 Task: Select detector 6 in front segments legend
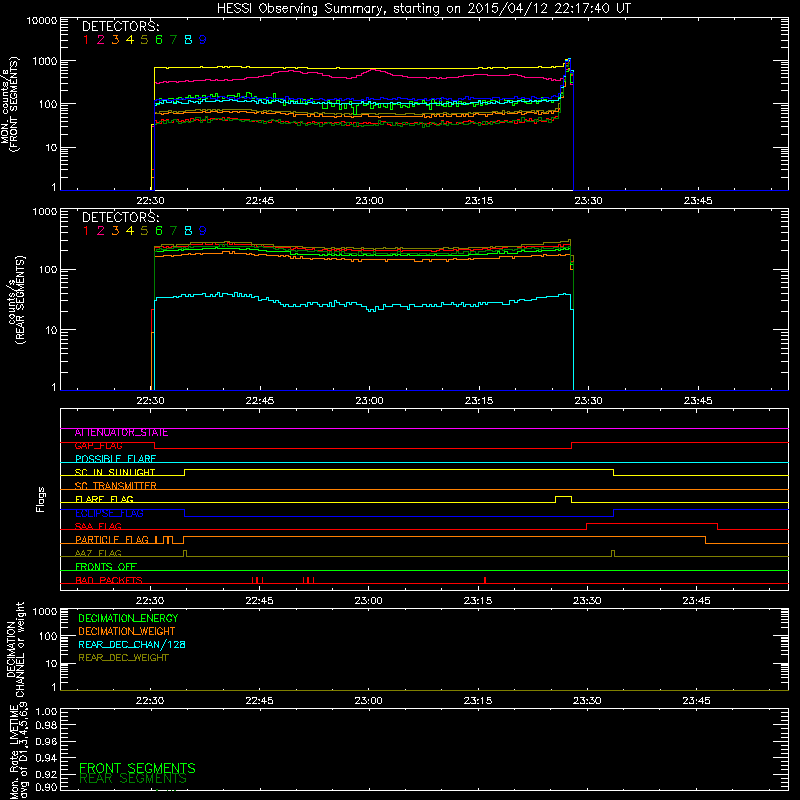tap(159, 40)
